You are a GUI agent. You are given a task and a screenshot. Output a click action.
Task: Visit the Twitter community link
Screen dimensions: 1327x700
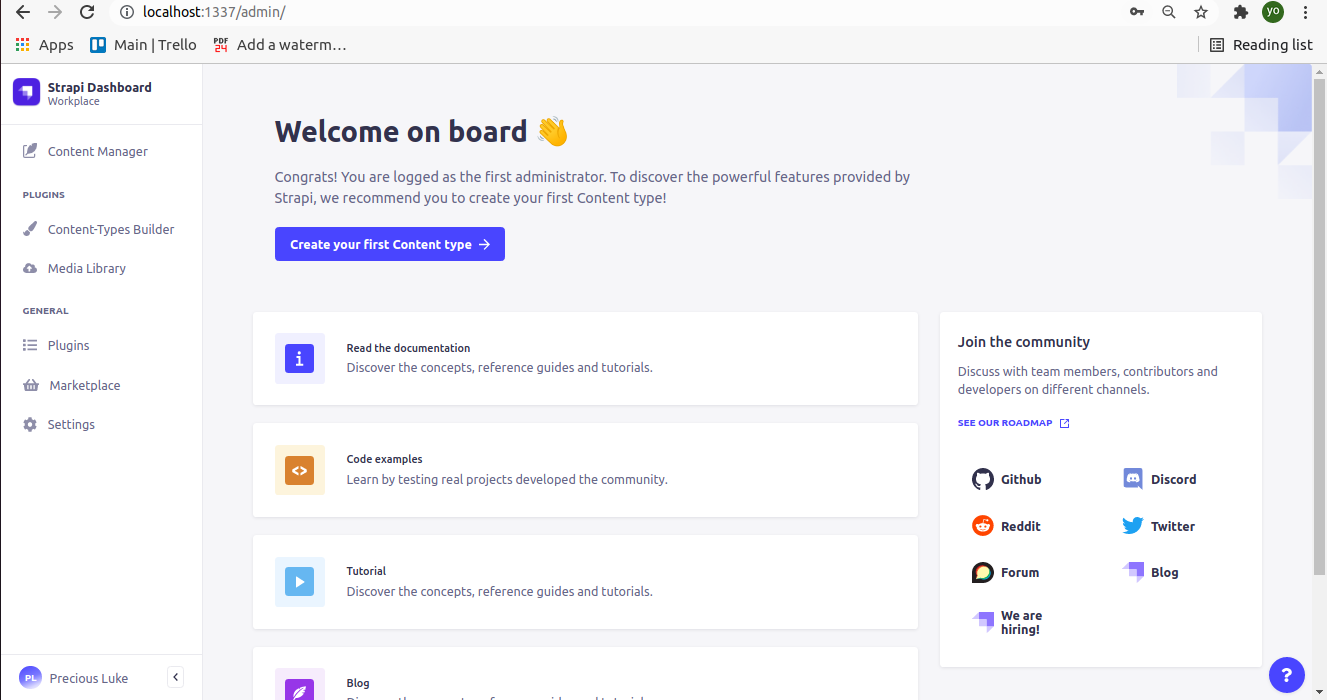point(1159,526)
